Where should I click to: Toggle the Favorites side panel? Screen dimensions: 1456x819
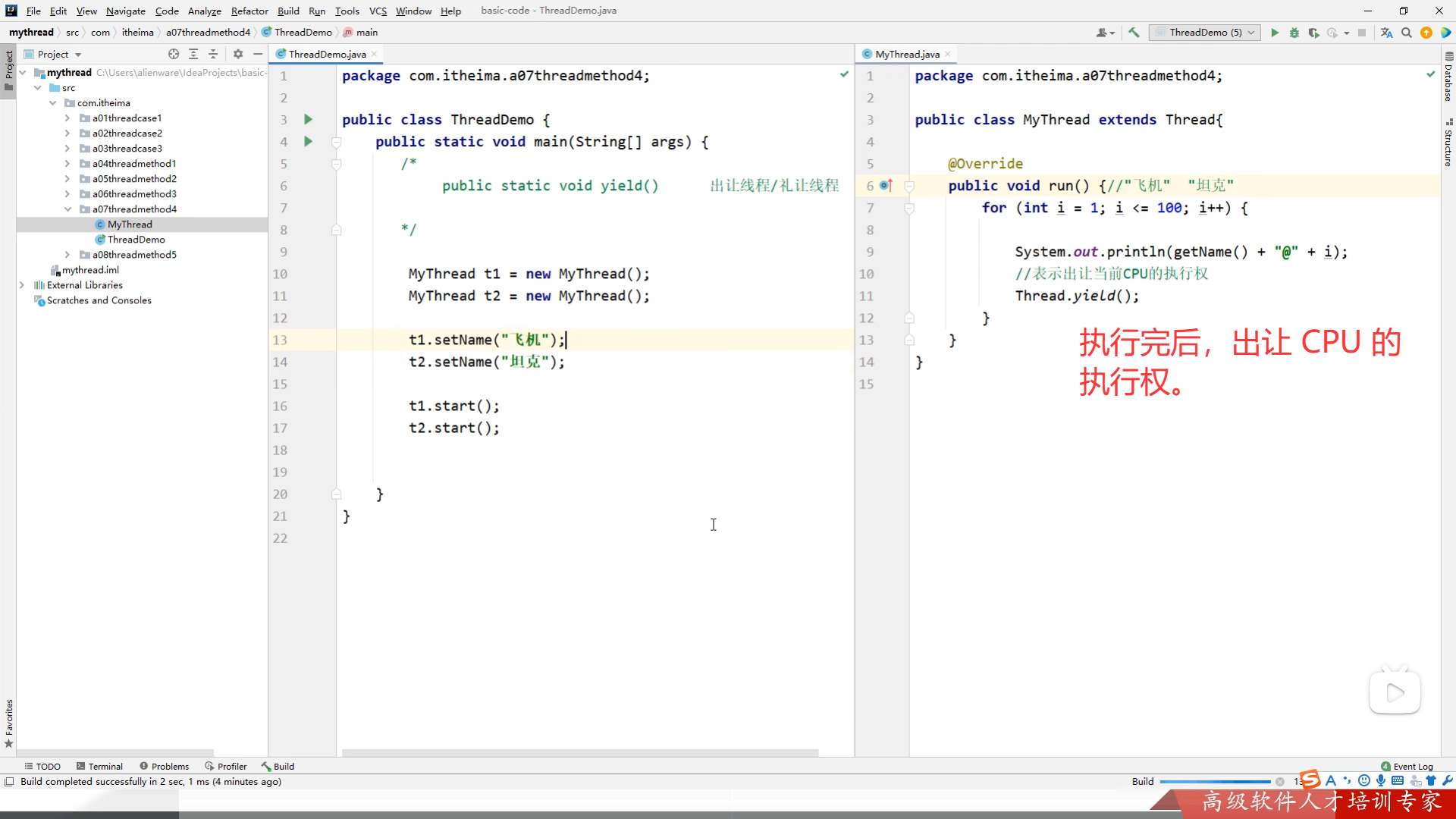pyautogui.click(x=9, y=722)
